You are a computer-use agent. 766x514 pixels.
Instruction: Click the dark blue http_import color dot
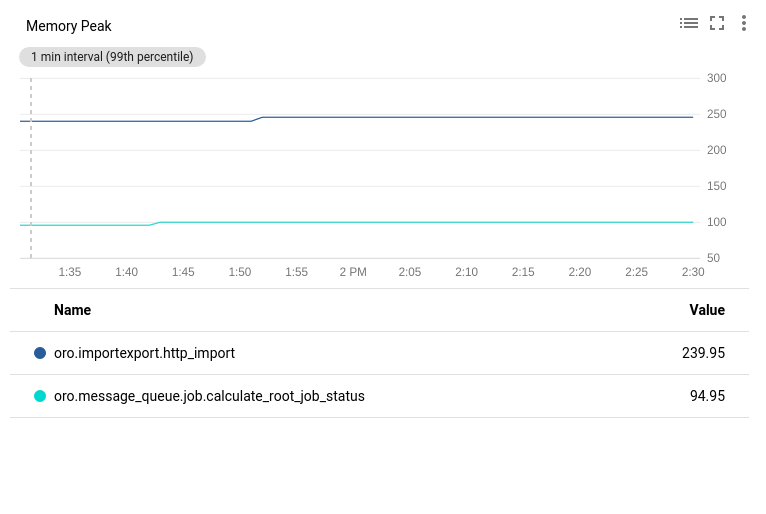pos(40,353)
